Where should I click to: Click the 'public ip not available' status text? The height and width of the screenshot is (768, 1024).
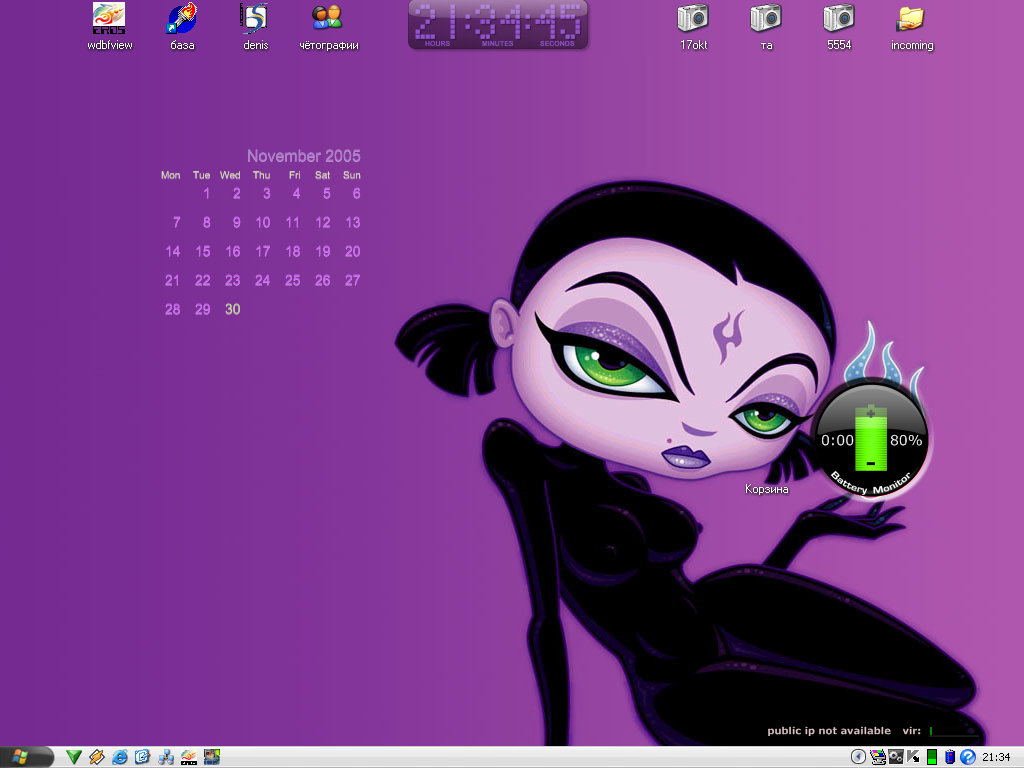pos(829,731)
